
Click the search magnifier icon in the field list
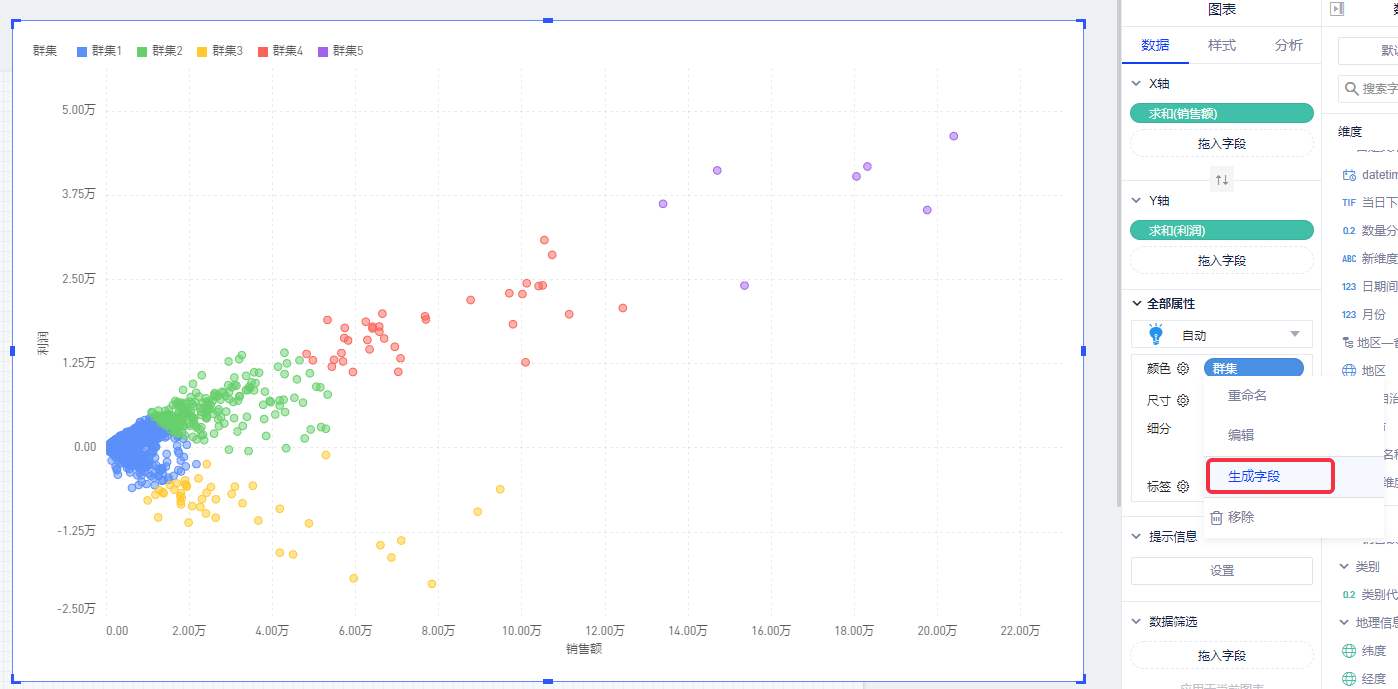[1352, 89]
